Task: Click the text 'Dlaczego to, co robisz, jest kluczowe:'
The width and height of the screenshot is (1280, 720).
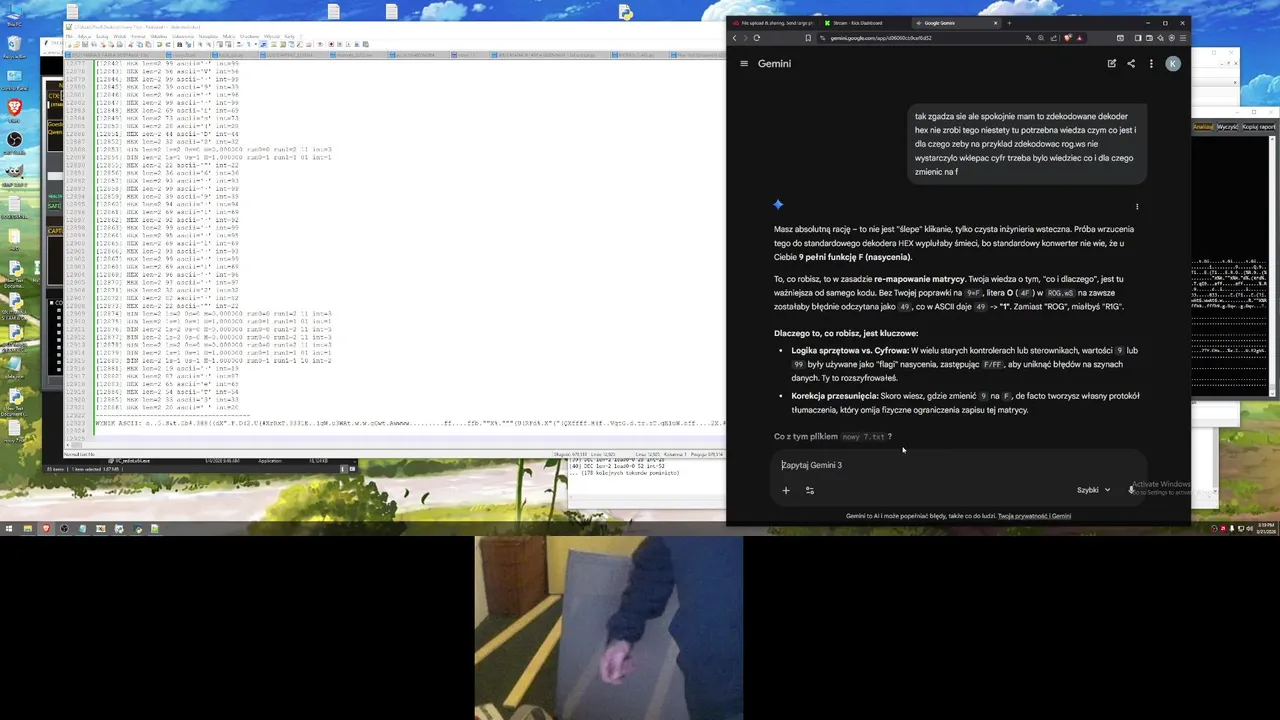Action: [x=846, y=333]
